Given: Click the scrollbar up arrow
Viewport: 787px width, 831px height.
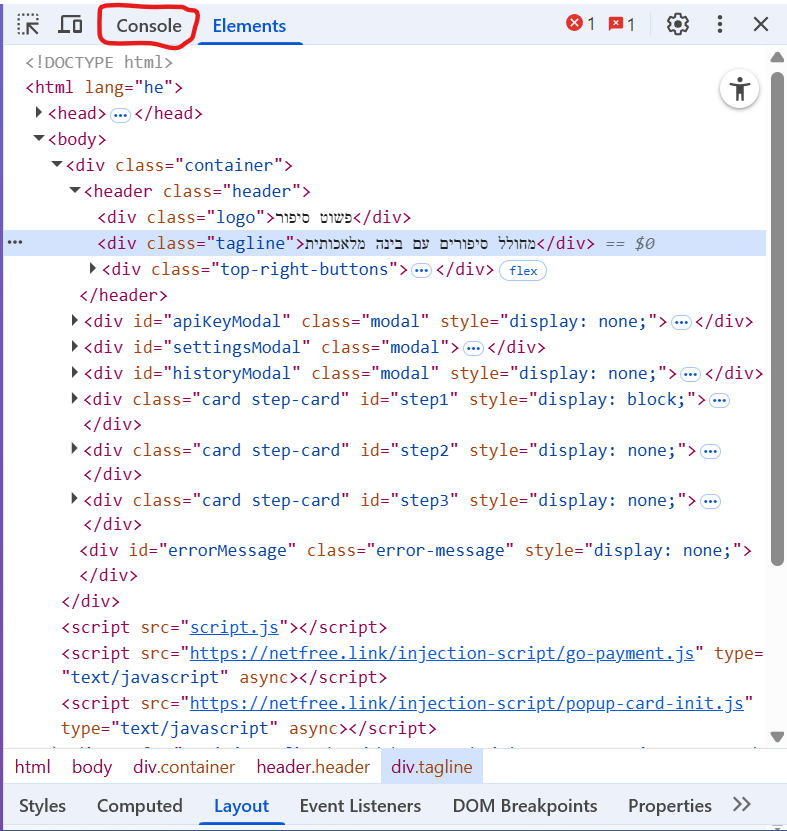Looking at the screenshot, I should pos(777,57).
